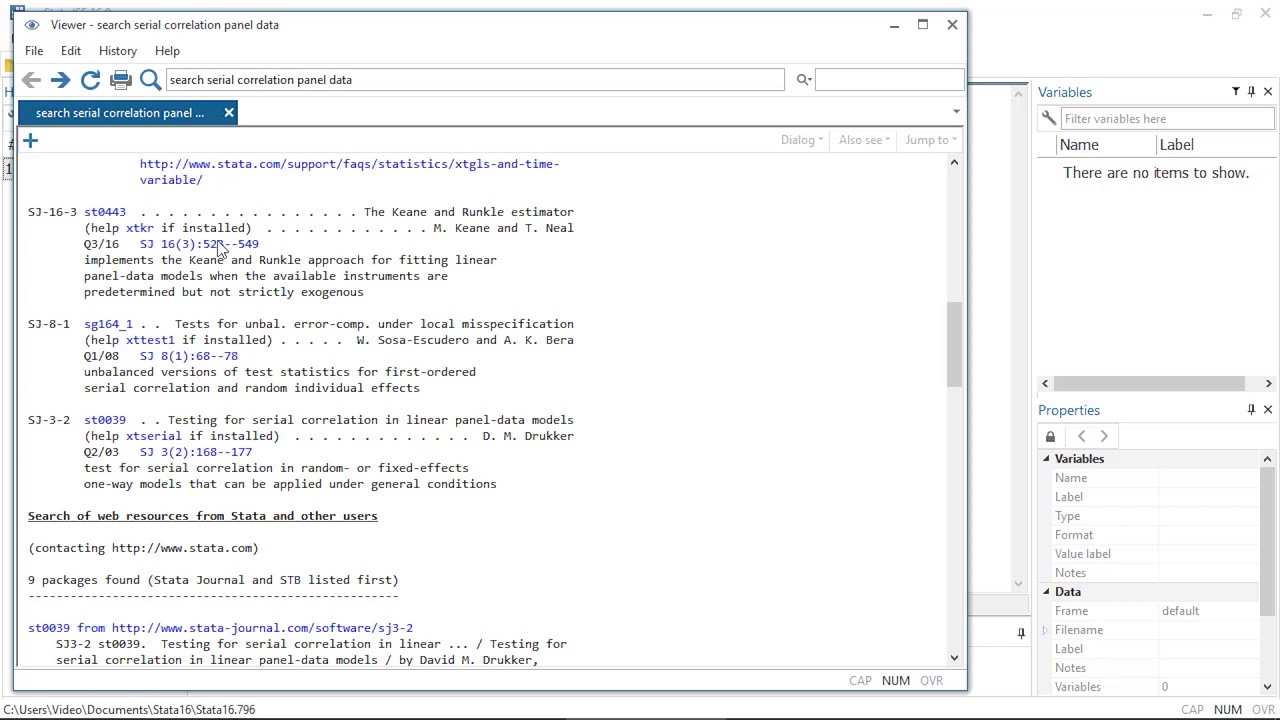
Task: Open the File menu
Action: pyautogui.click(x=34, y=51)
